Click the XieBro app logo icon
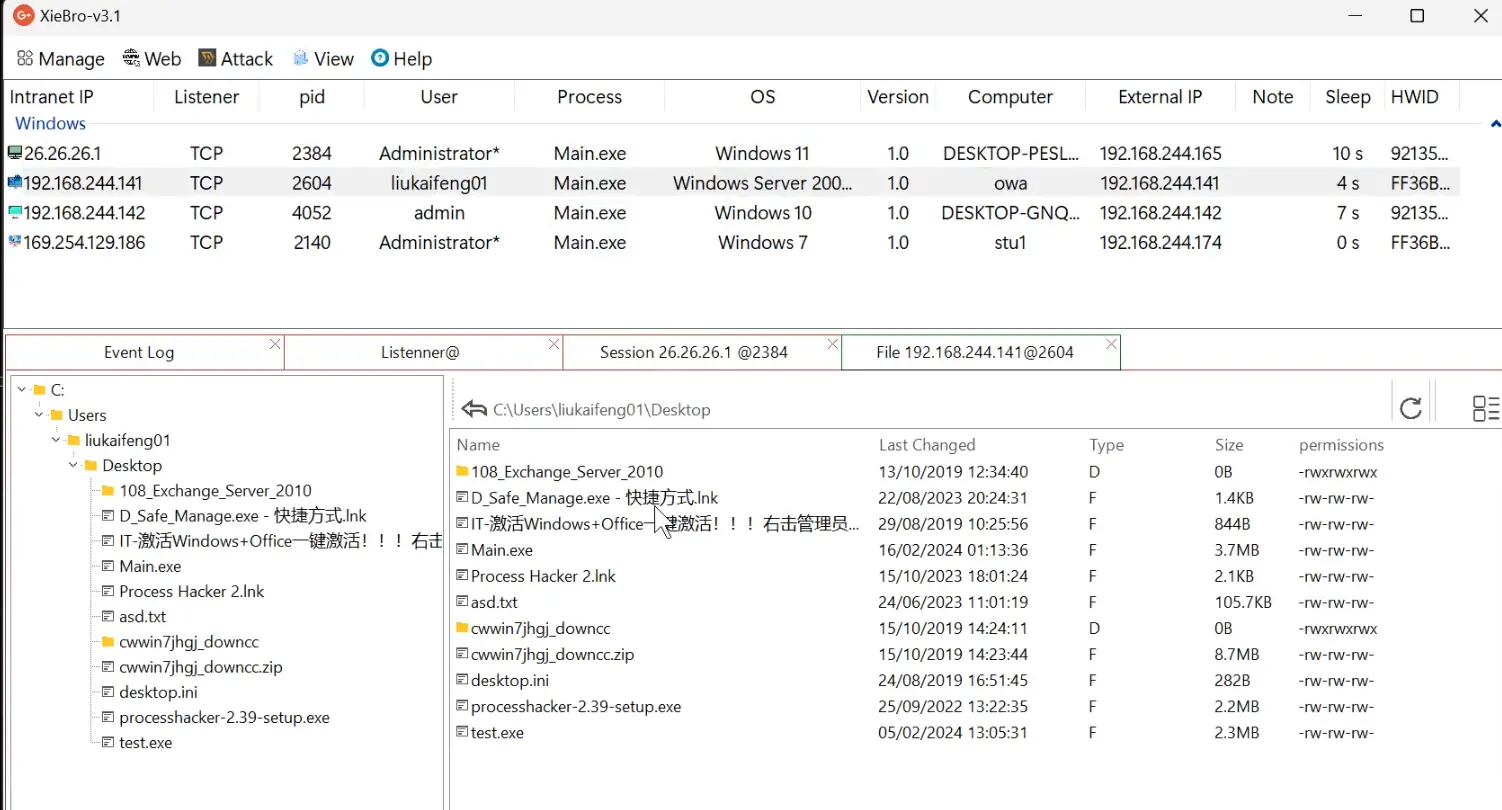Image resolution: width=1502 pixels, height=810 pixels. [23, 16]
